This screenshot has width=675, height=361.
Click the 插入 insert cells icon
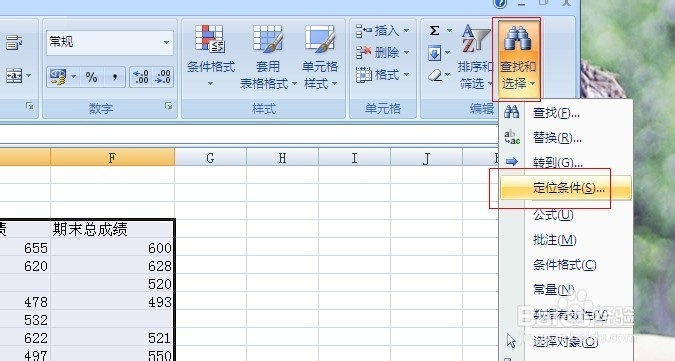[364, 31]
